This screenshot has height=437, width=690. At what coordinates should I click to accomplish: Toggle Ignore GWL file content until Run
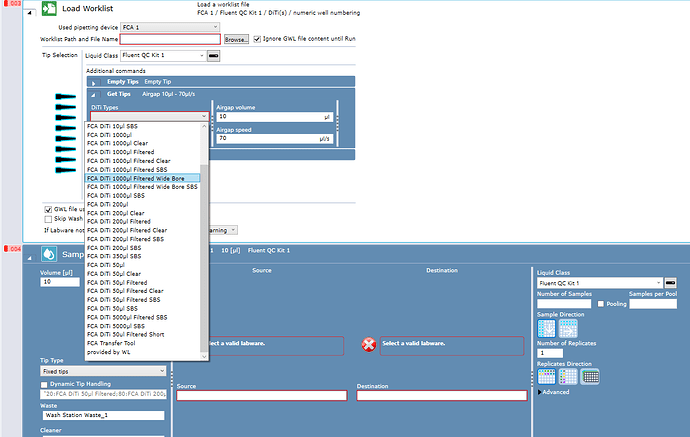click(257, 39)
